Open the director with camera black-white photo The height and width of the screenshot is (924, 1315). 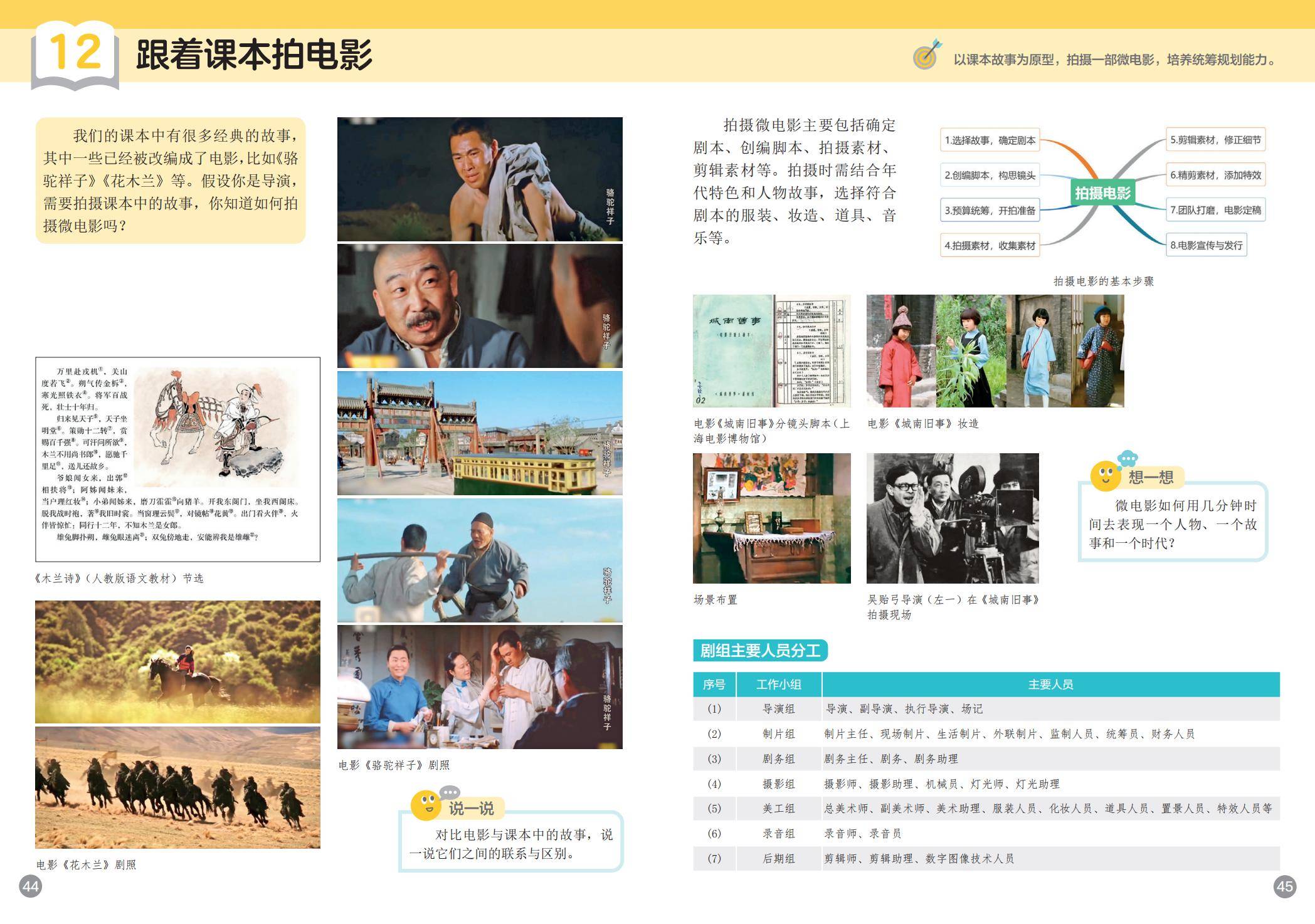[952, 518]
